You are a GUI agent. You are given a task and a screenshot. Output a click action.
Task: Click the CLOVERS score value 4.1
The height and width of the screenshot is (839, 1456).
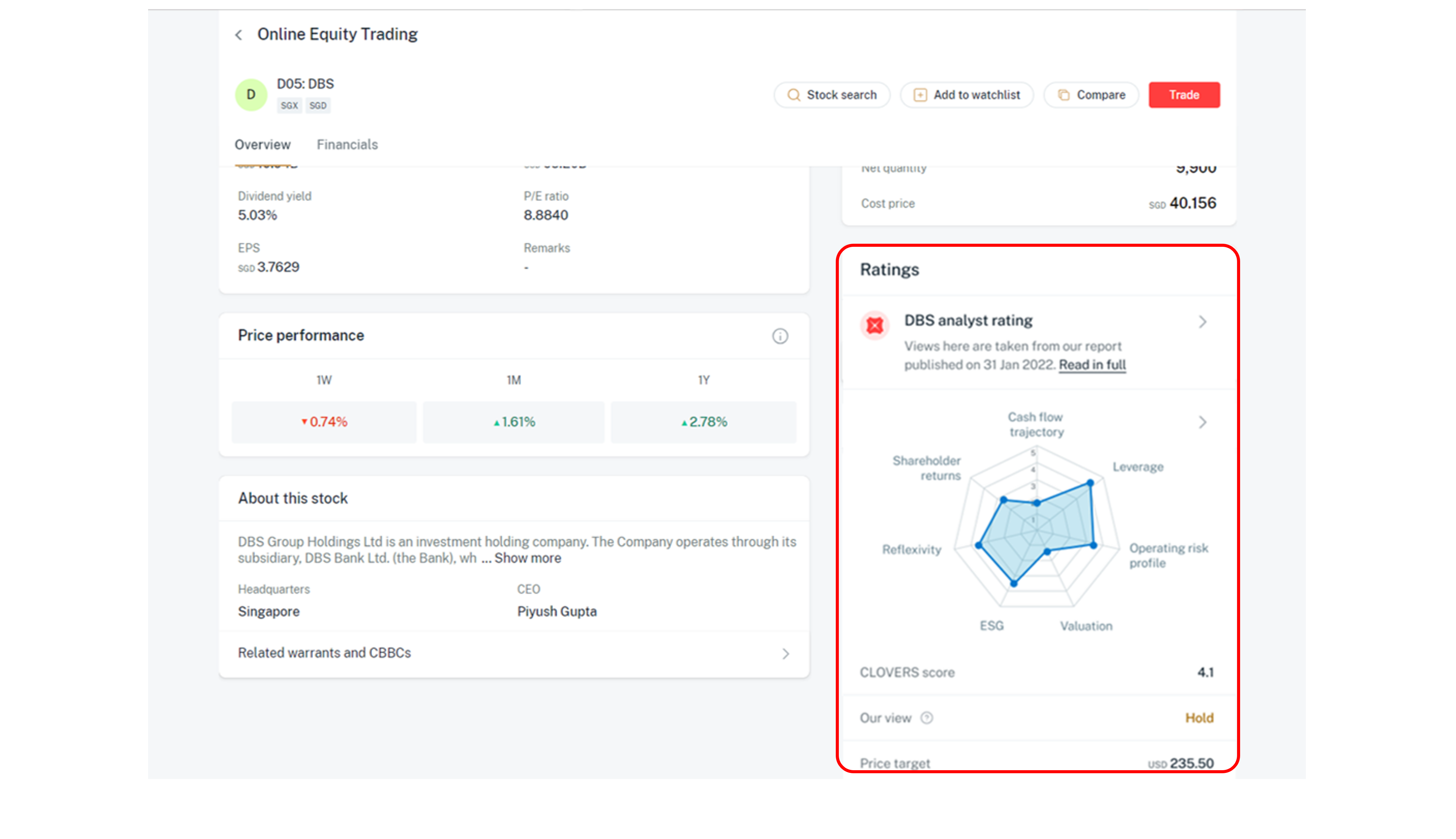click(x=1206, y=673)
